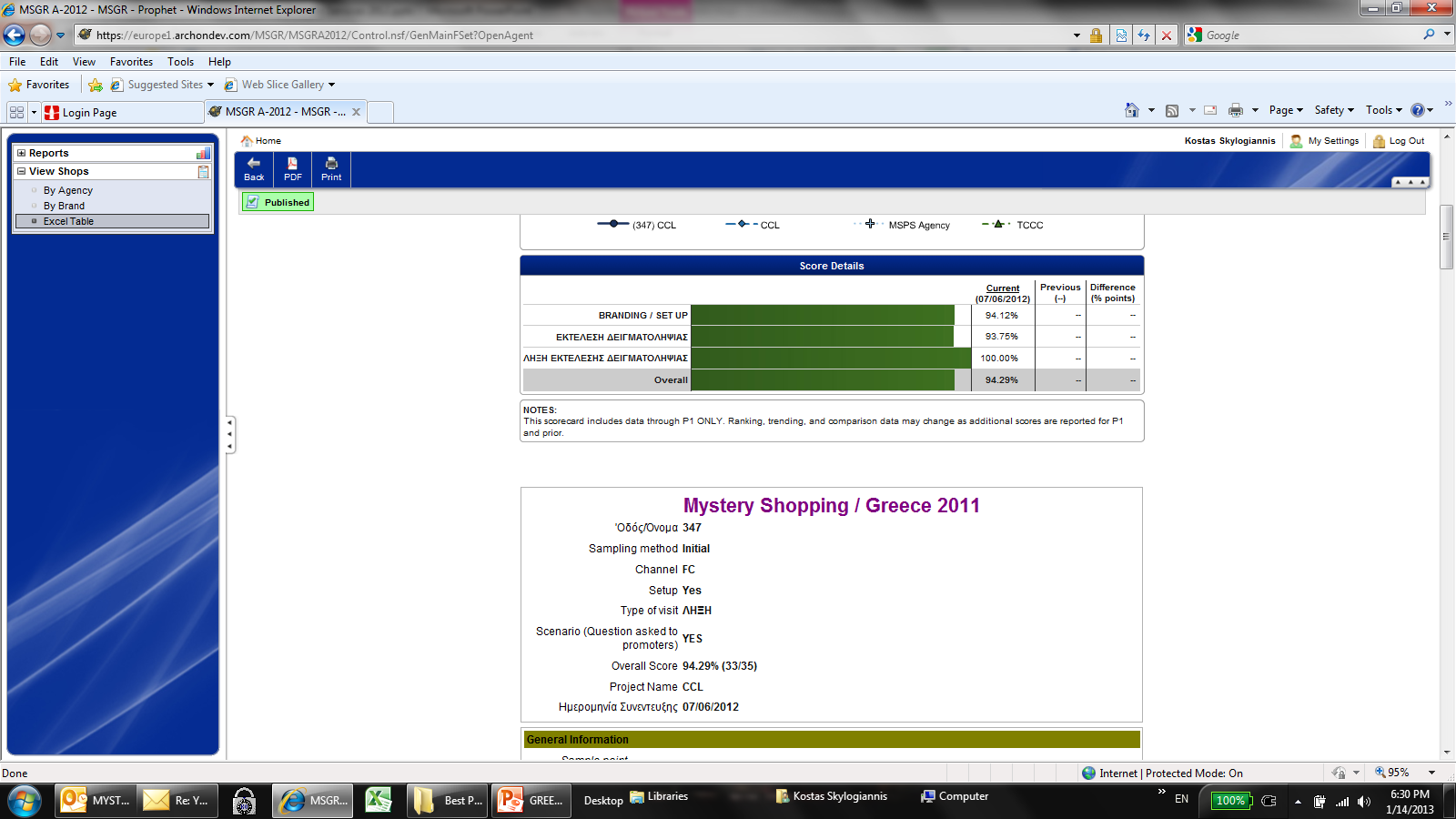Collapse the View Shops section
The image size is (1456, 819).
pos(21,171)
